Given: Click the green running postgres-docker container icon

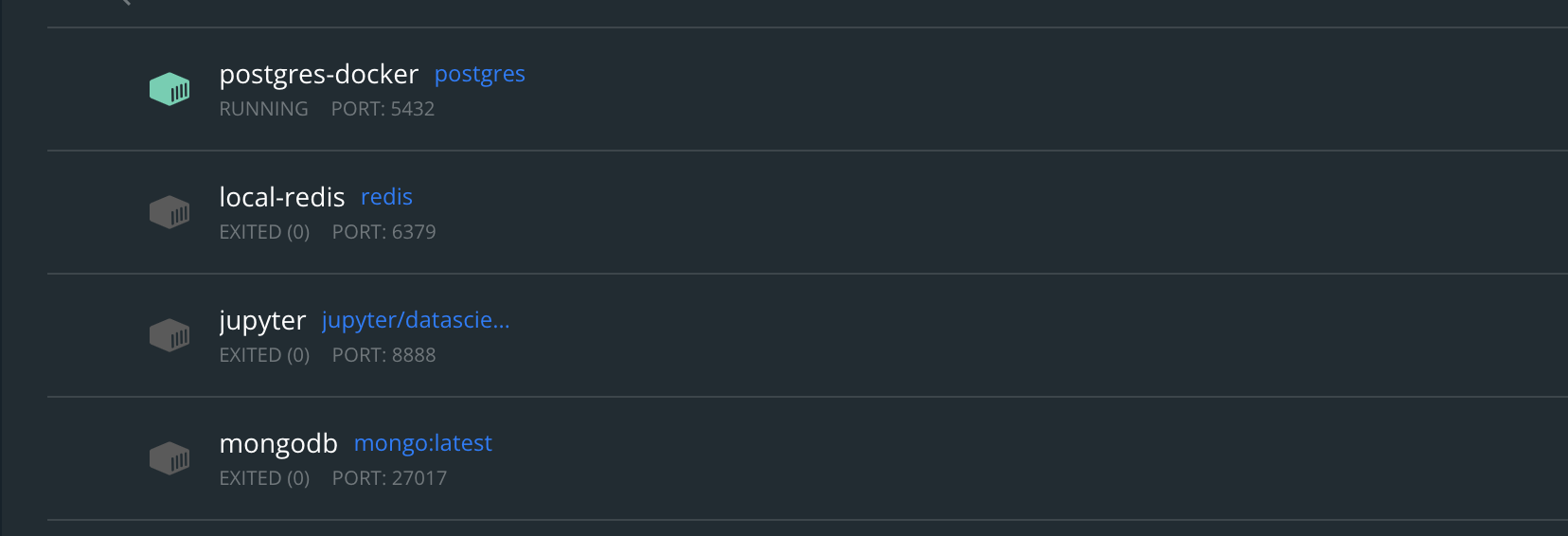Looking at the screenshot, I should (169, 89).
